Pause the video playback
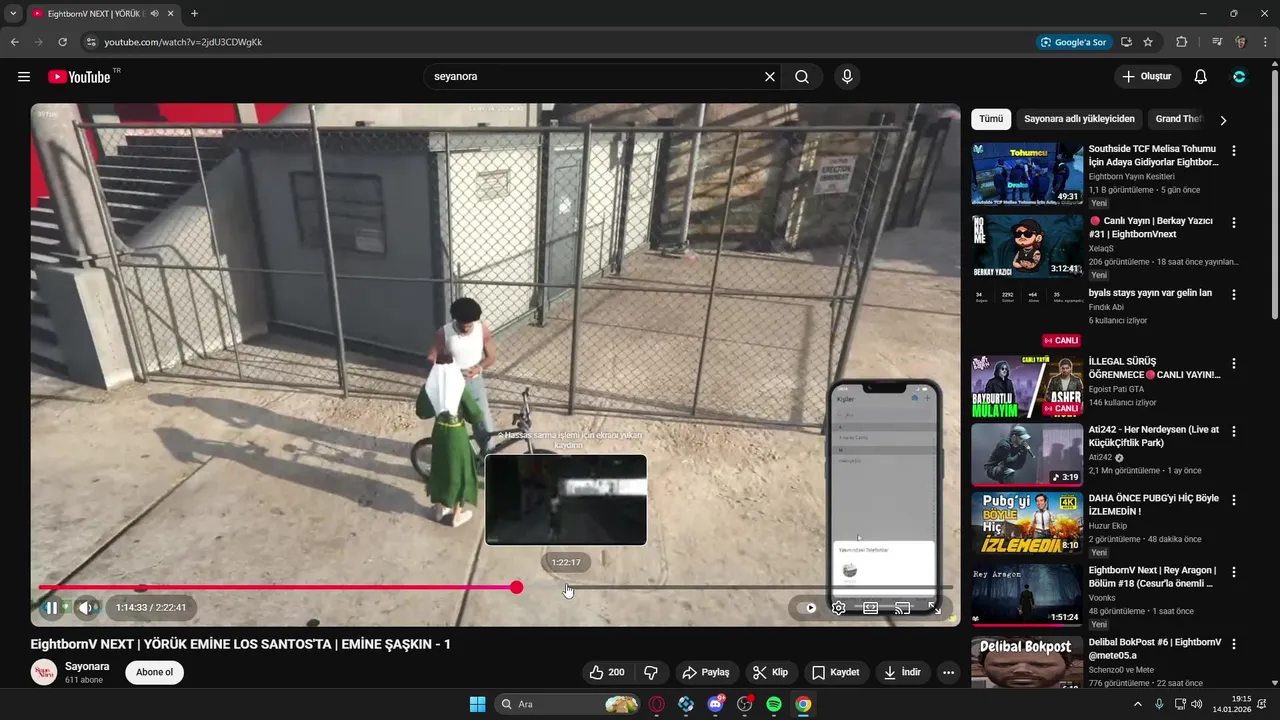The height and width of the screenshot is (720, 1280). point(51,607)
